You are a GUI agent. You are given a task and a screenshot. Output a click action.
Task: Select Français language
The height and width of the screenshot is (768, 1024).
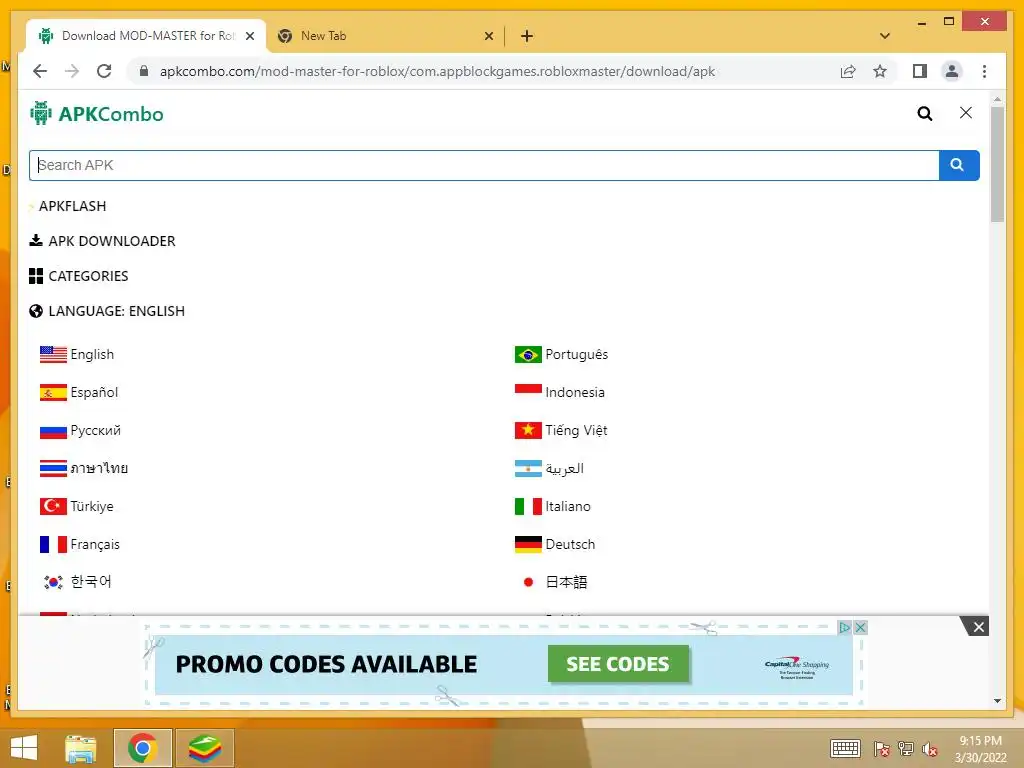(80, 544)
